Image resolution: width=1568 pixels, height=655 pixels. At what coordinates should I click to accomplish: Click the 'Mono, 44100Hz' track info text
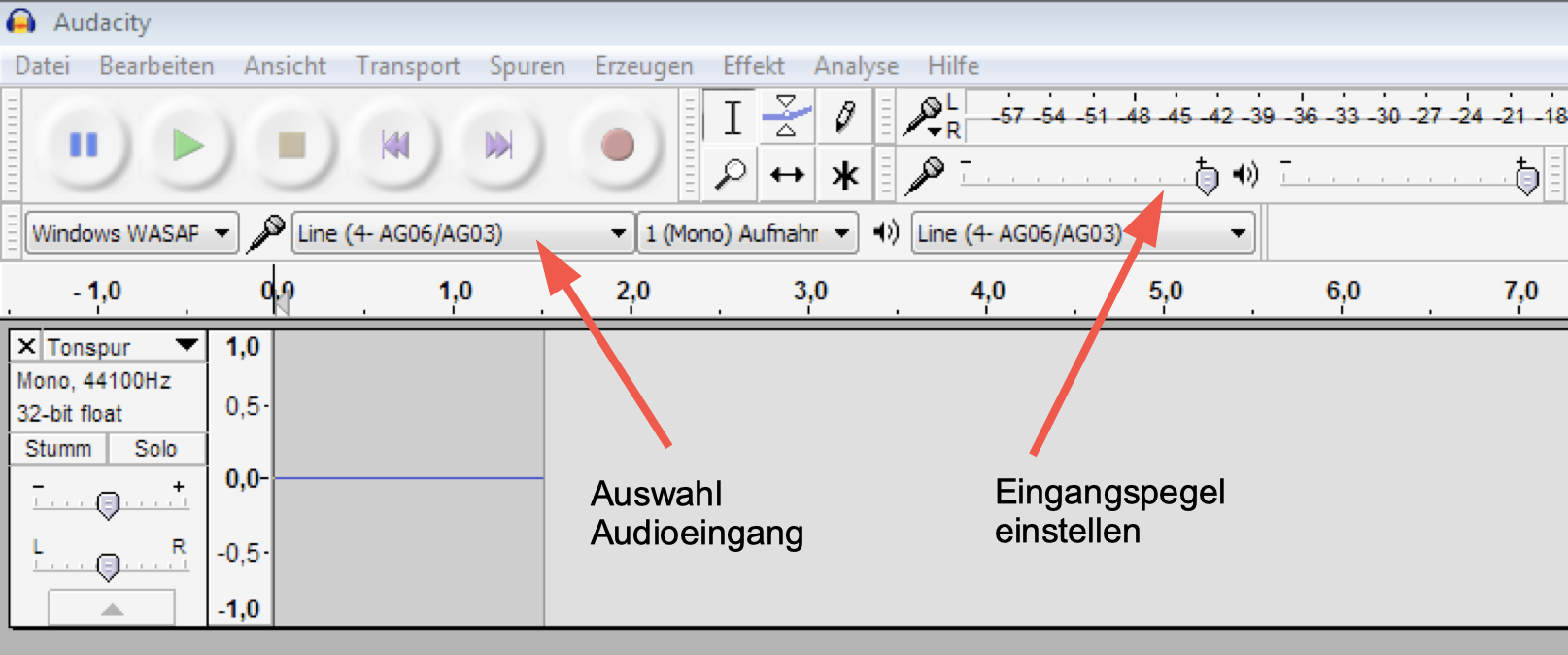(93, 380)
